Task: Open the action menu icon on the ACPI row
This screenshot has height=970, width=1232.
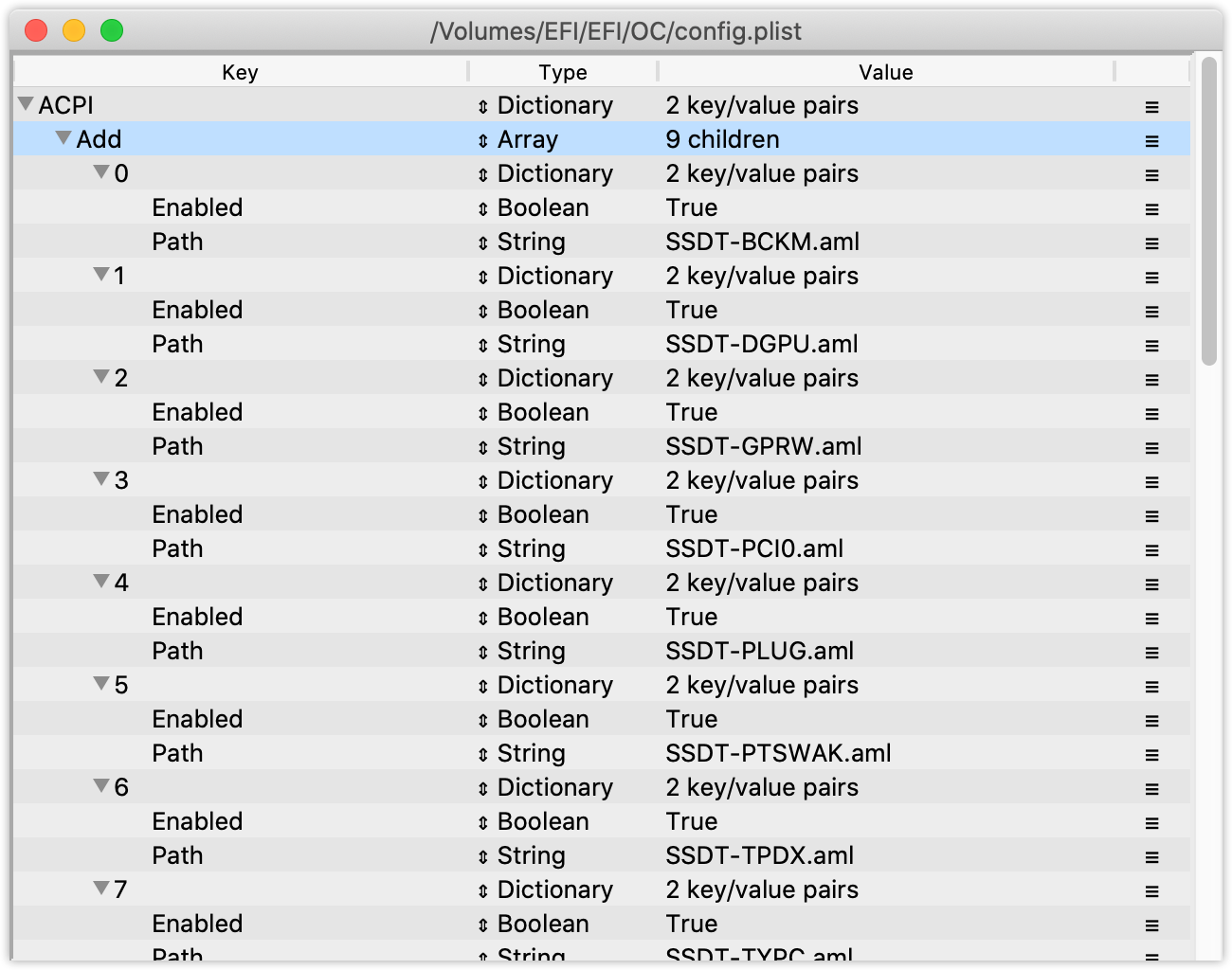Action: tap(1151, 106)
